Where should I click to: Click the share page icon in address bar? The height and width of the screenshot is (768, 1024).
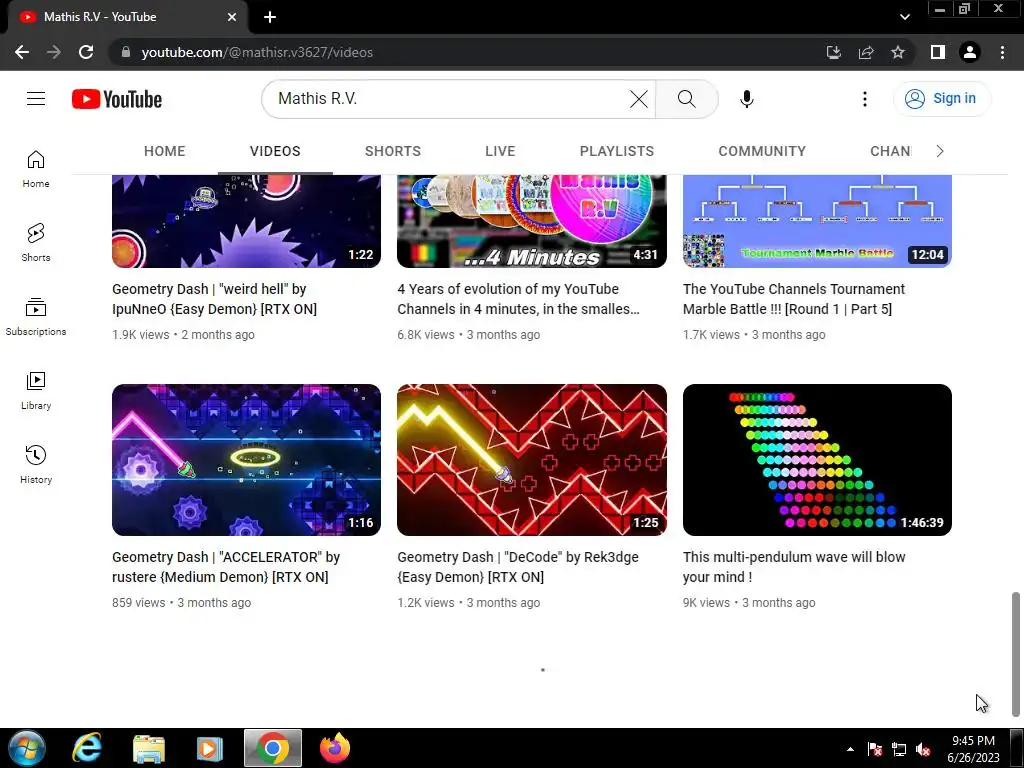click(x=866, y=52)
